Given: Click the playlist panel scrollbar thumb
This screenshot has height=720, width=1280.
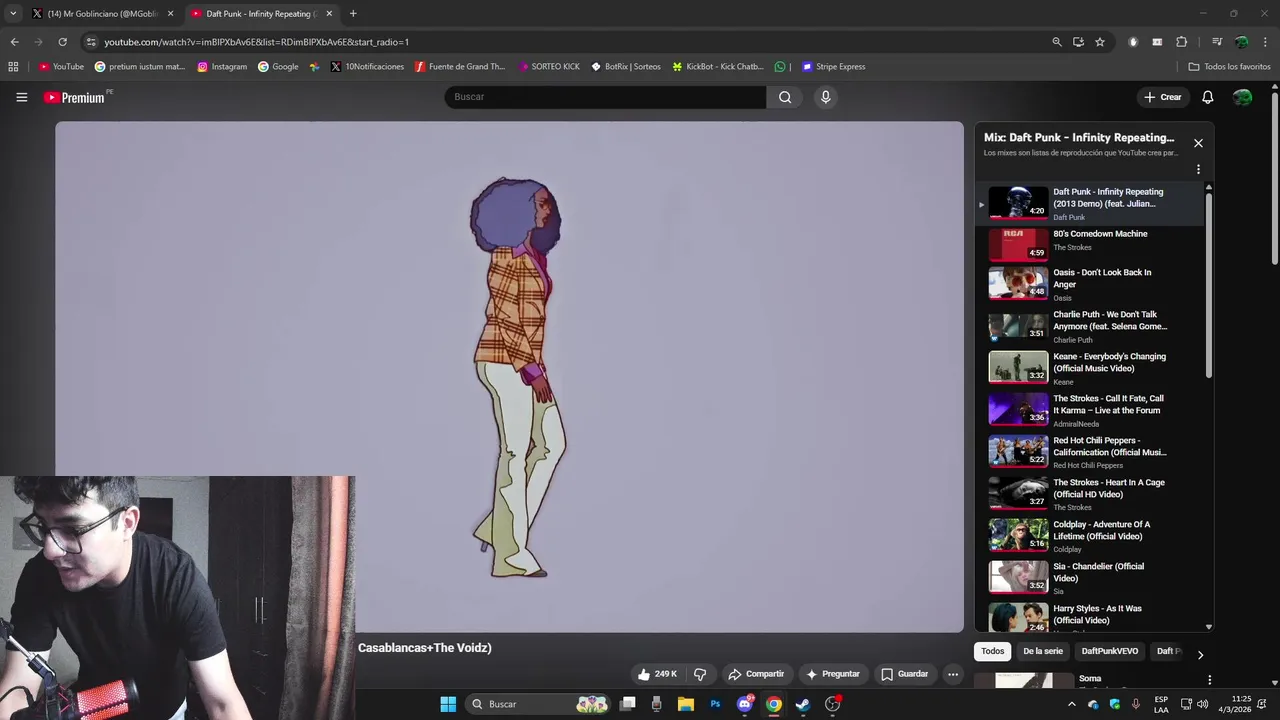Looking at the screenshot, I should [1208, 285].
